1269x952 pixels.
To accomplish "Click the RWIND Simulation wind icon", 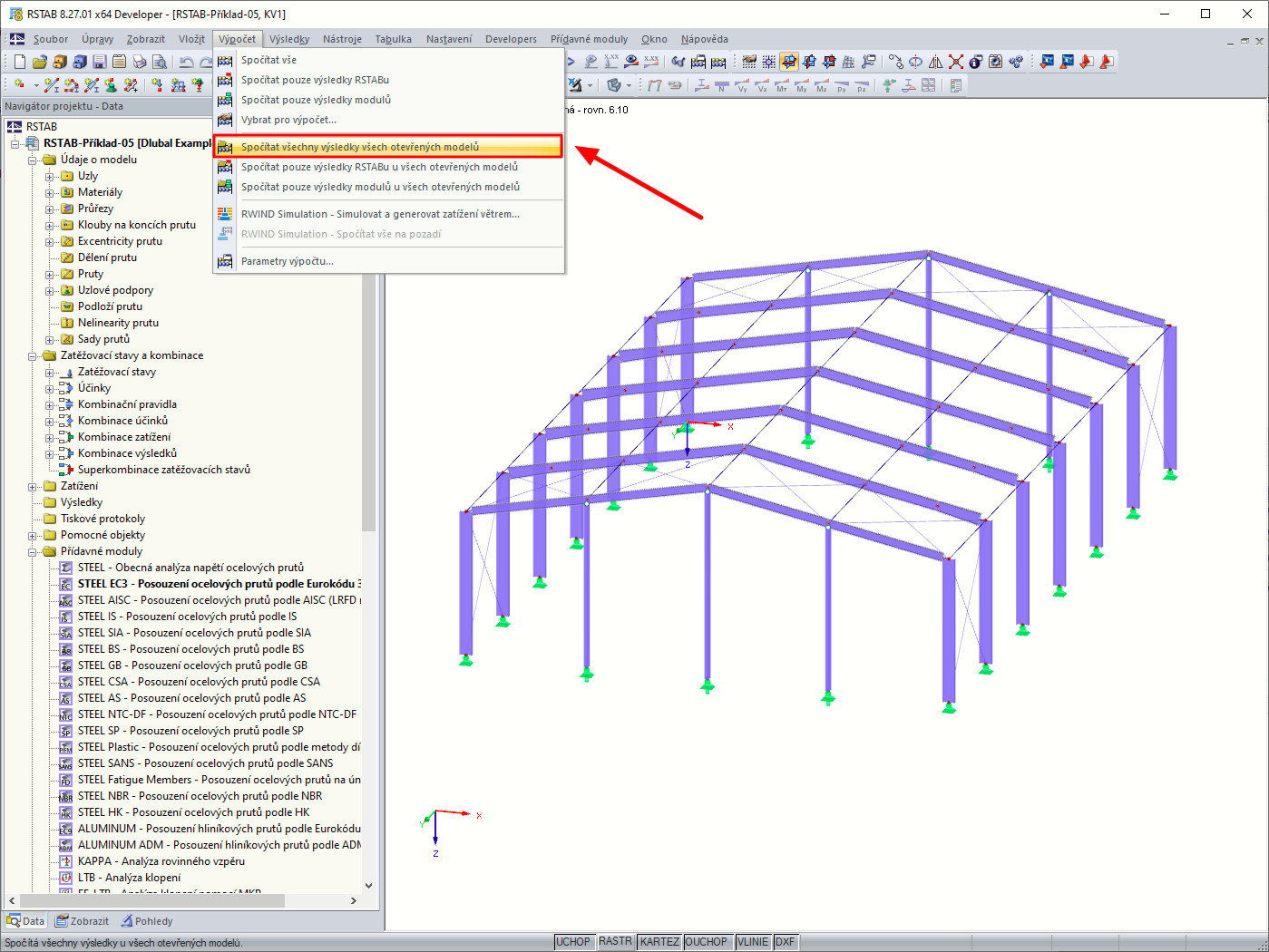I will tap(225, 214).
